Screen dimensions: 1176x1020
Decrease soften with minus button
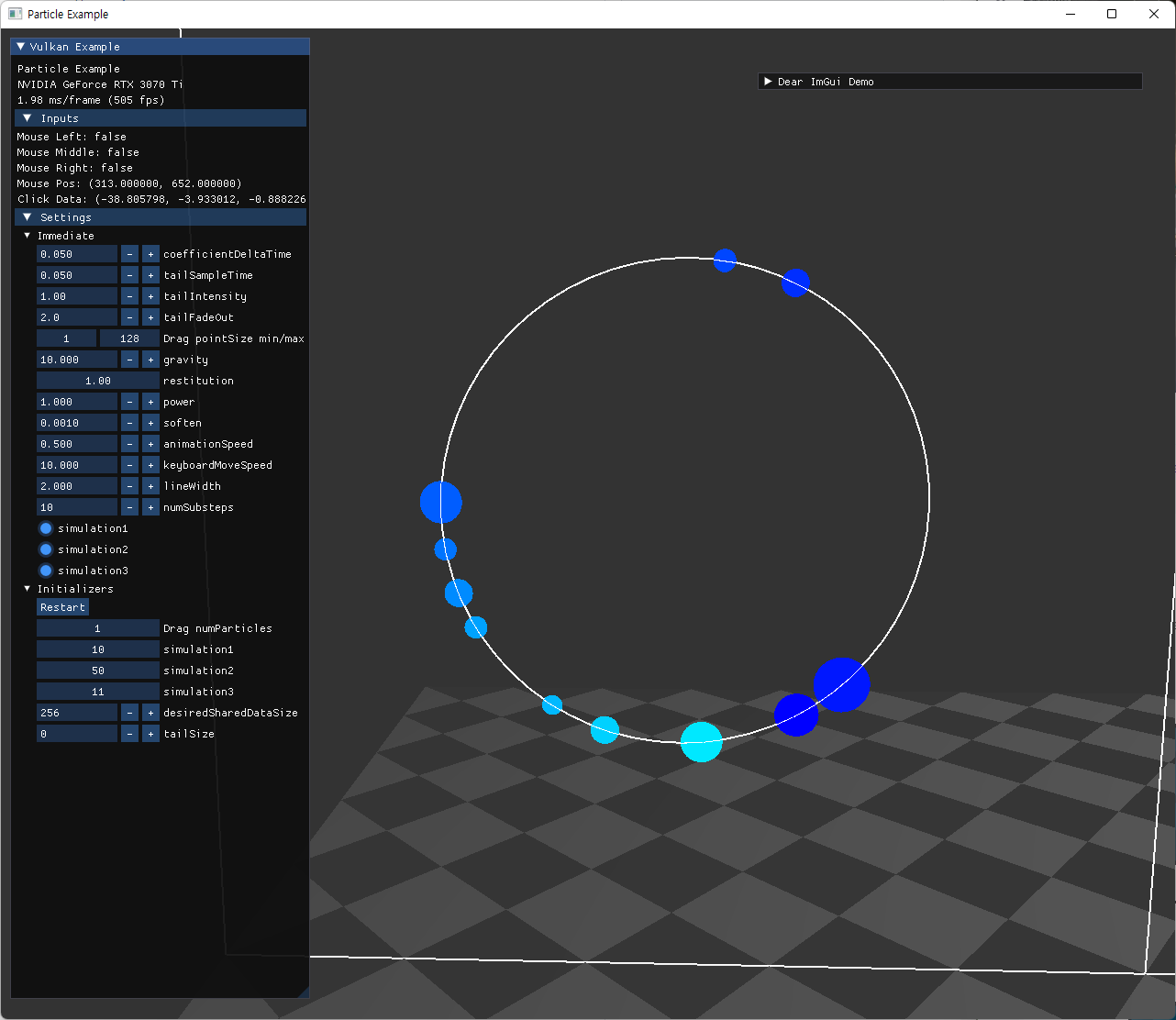(129, 423)
